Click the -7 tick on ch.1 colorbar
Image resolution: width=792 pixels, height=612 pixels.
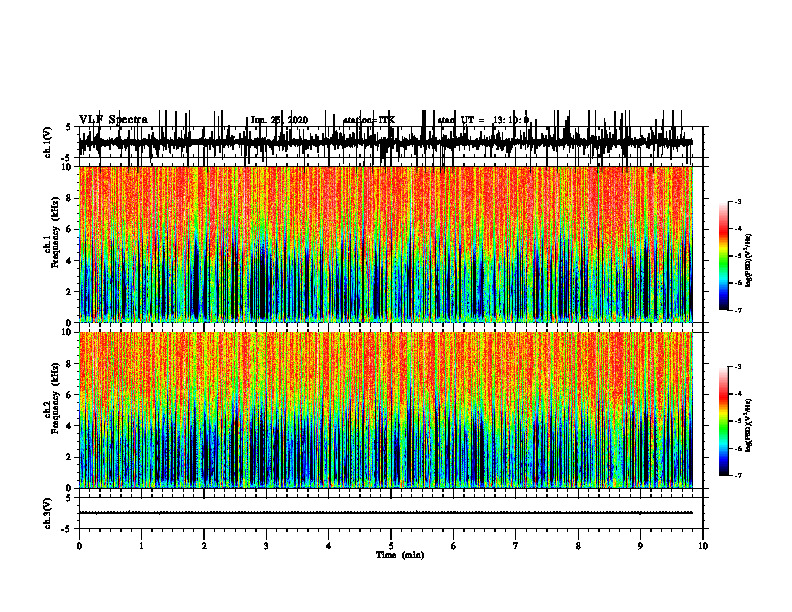[x=738, y=310]
